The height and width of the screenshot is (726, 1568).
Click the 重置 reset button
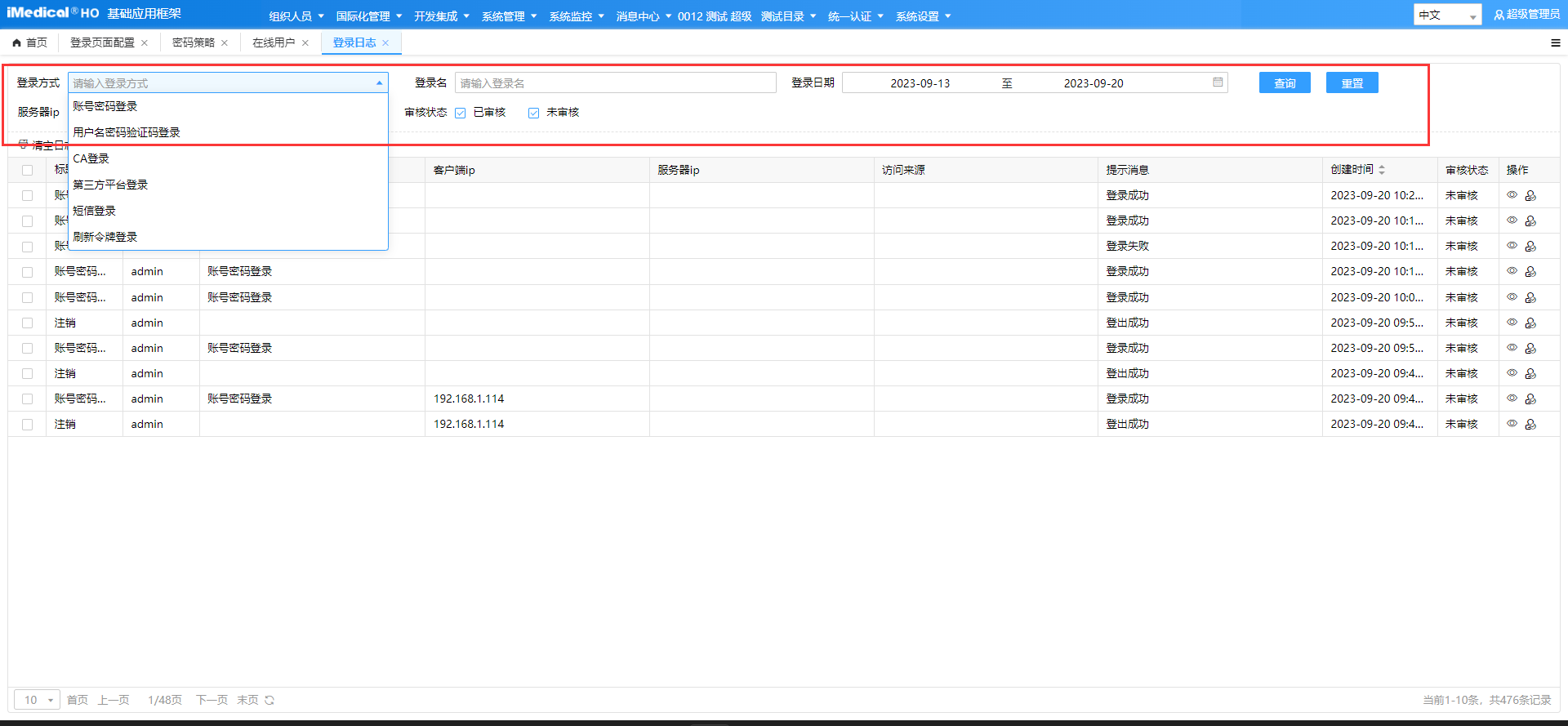(x=1352, y=83)
